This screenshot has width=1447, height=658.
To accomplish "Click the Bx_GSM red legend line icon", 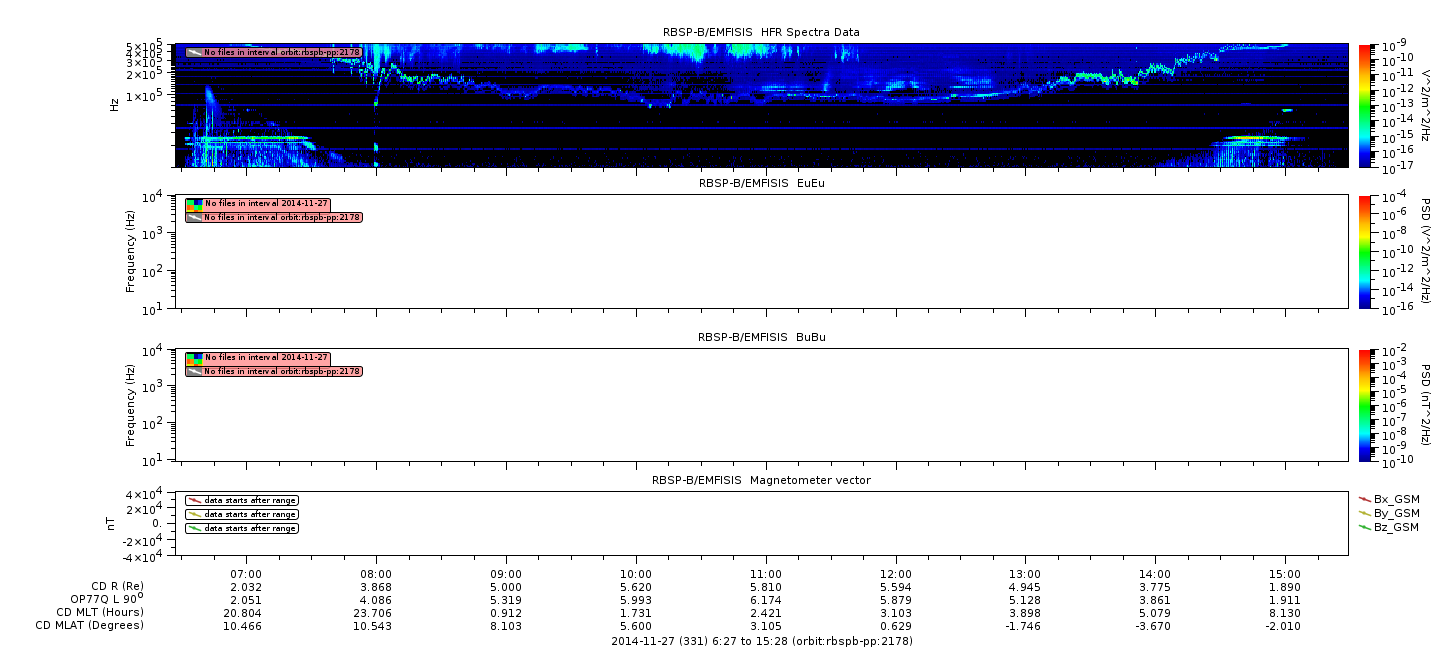I will point(1365,499).
